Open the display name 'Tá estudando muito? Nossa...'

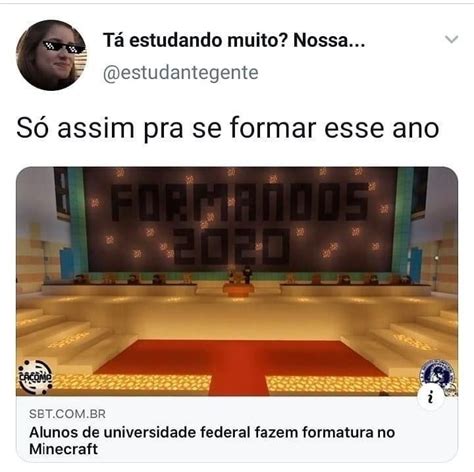(x=234, y=41)
